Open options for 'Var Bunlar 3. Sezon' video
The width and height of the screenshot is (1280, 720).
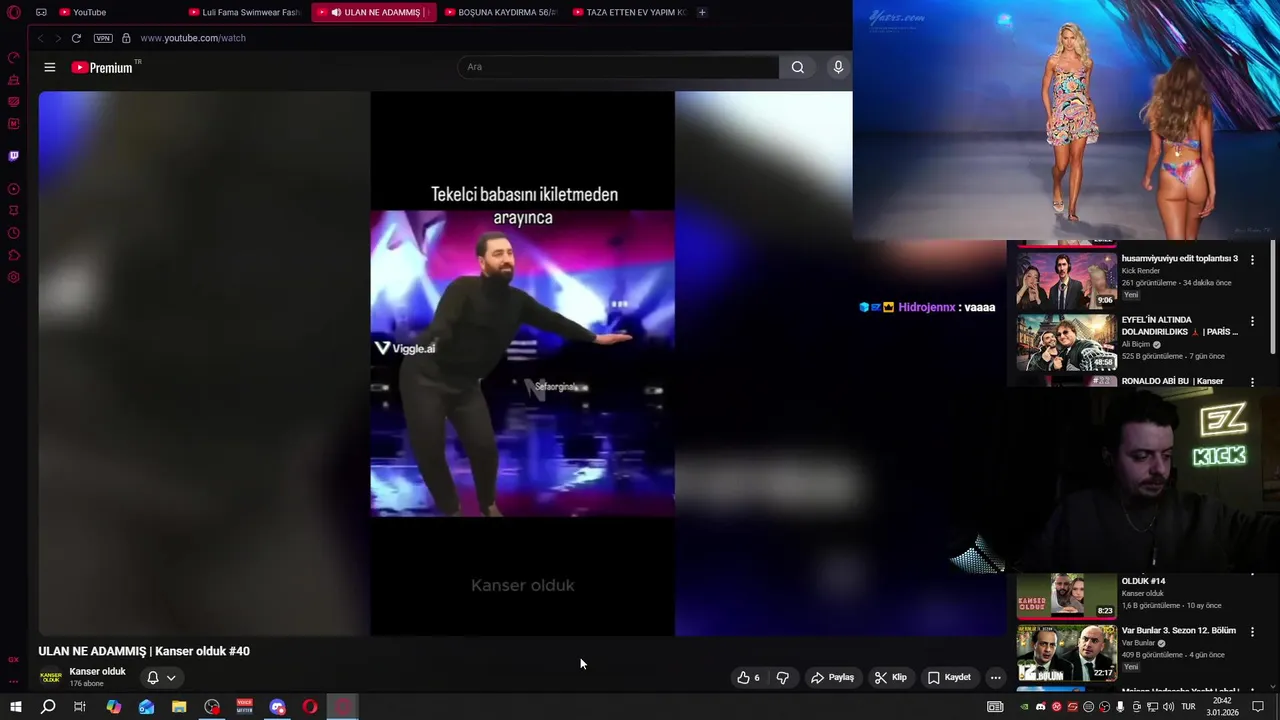click(1252, 632)
